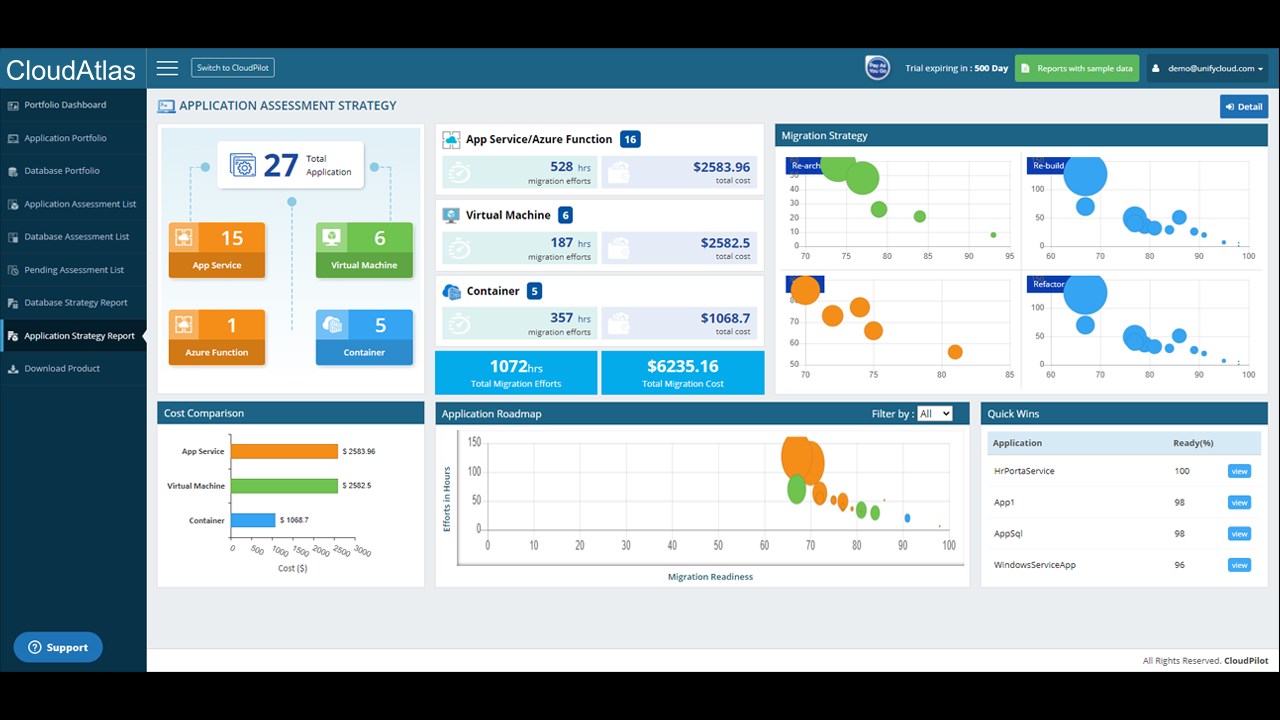Click the Download Product sidebar icon

tap(13, 369)
